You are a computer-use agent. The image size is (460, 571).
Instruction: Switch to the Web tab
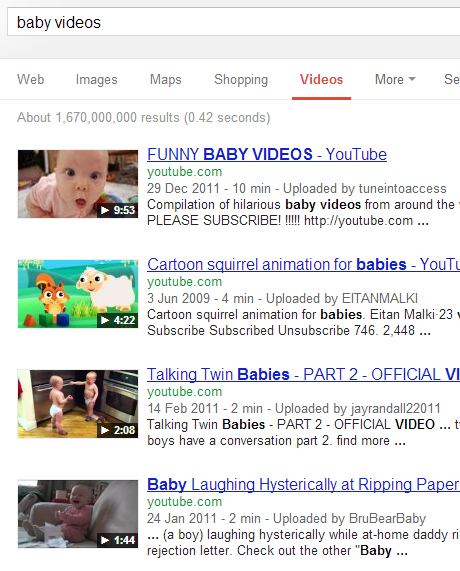[31, 79]
